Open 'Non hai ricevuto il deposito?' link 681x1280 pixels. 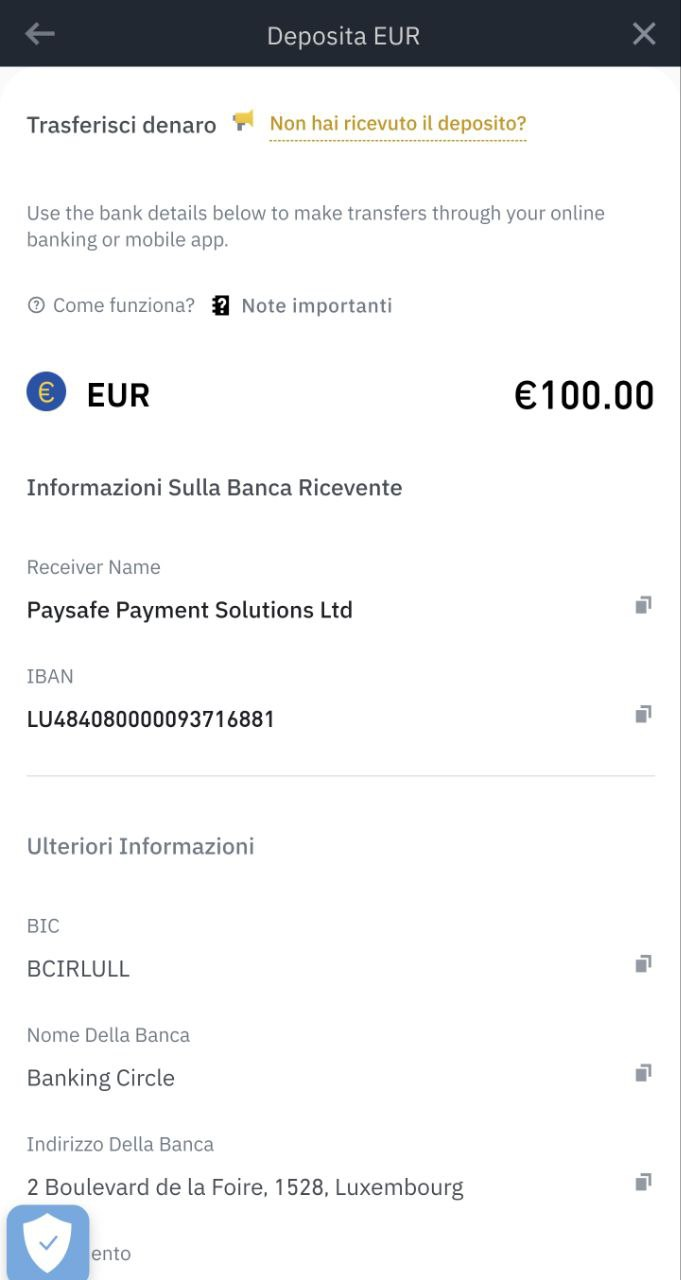(x=398, y=124)
